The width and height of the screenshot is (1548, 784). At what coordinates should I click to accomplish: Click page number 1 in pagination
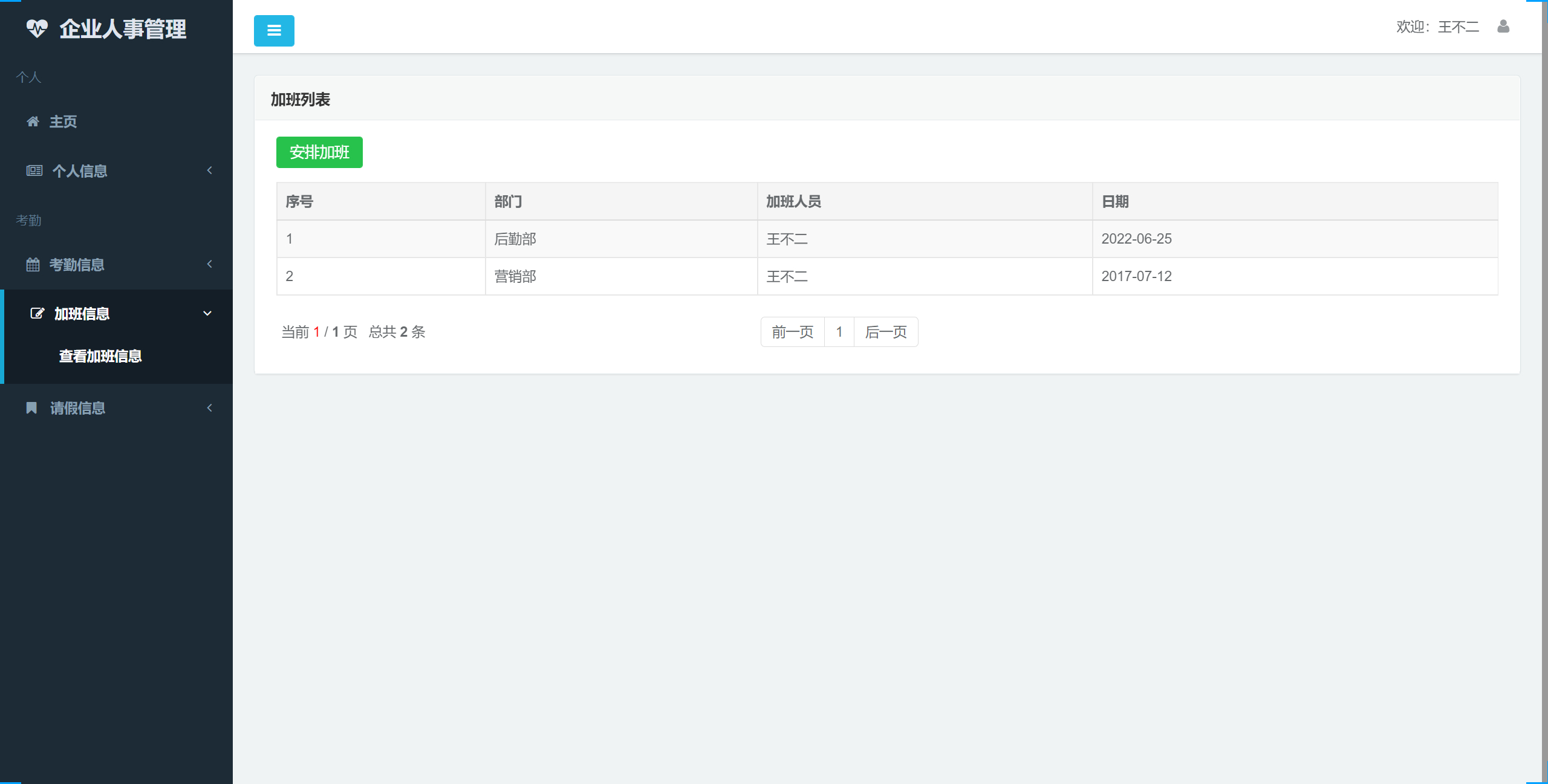click(839, 332)
